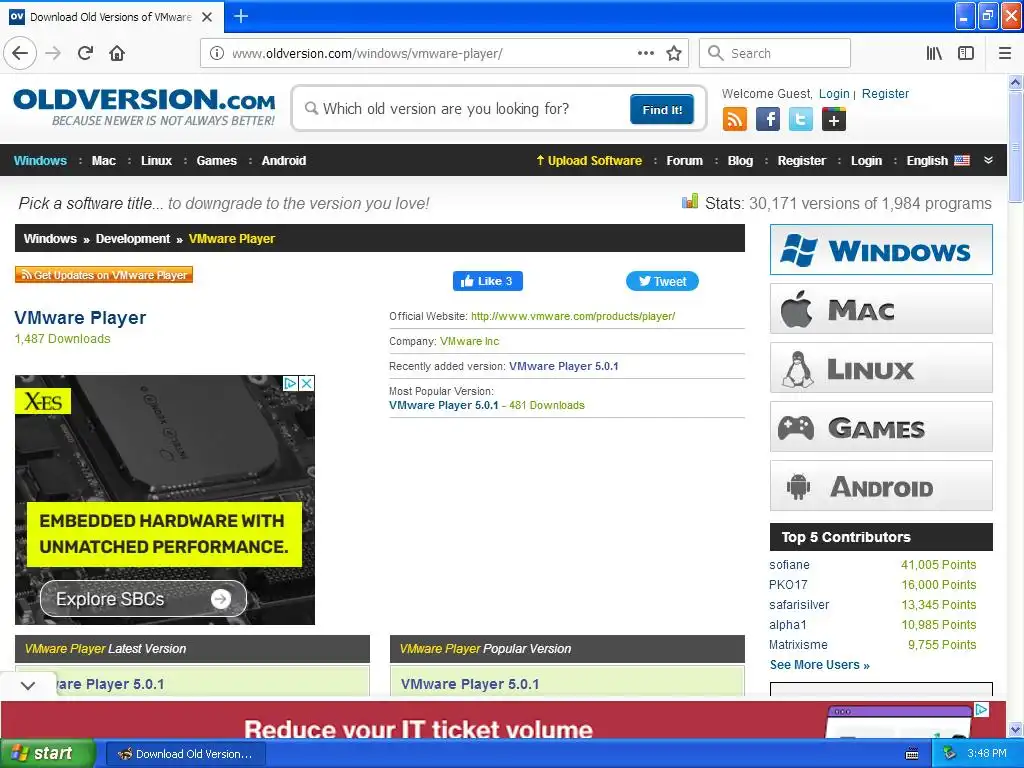This screenshot has height=768, width=1024.
Task: Click the page vertical scrollbar thumb
Action: pyautogui.click(x=1015, y=147)
